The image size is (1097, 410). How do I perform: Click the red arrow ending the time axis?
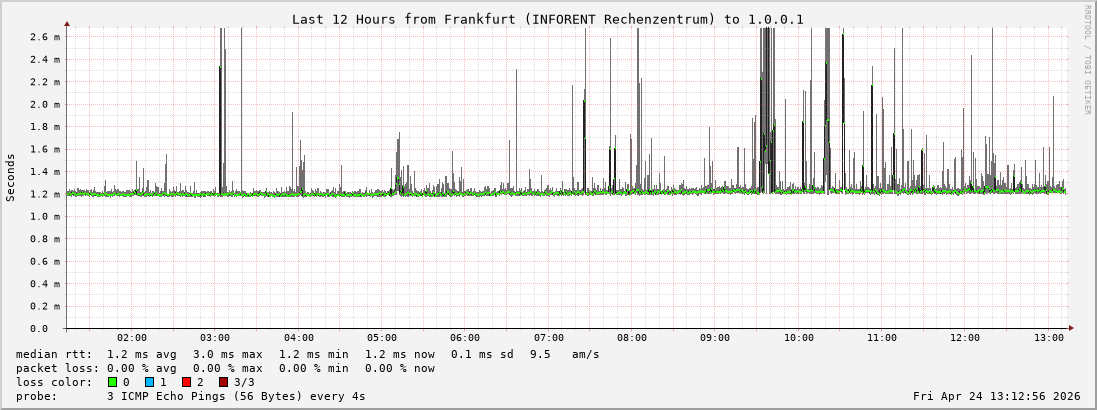[1071, 328]
